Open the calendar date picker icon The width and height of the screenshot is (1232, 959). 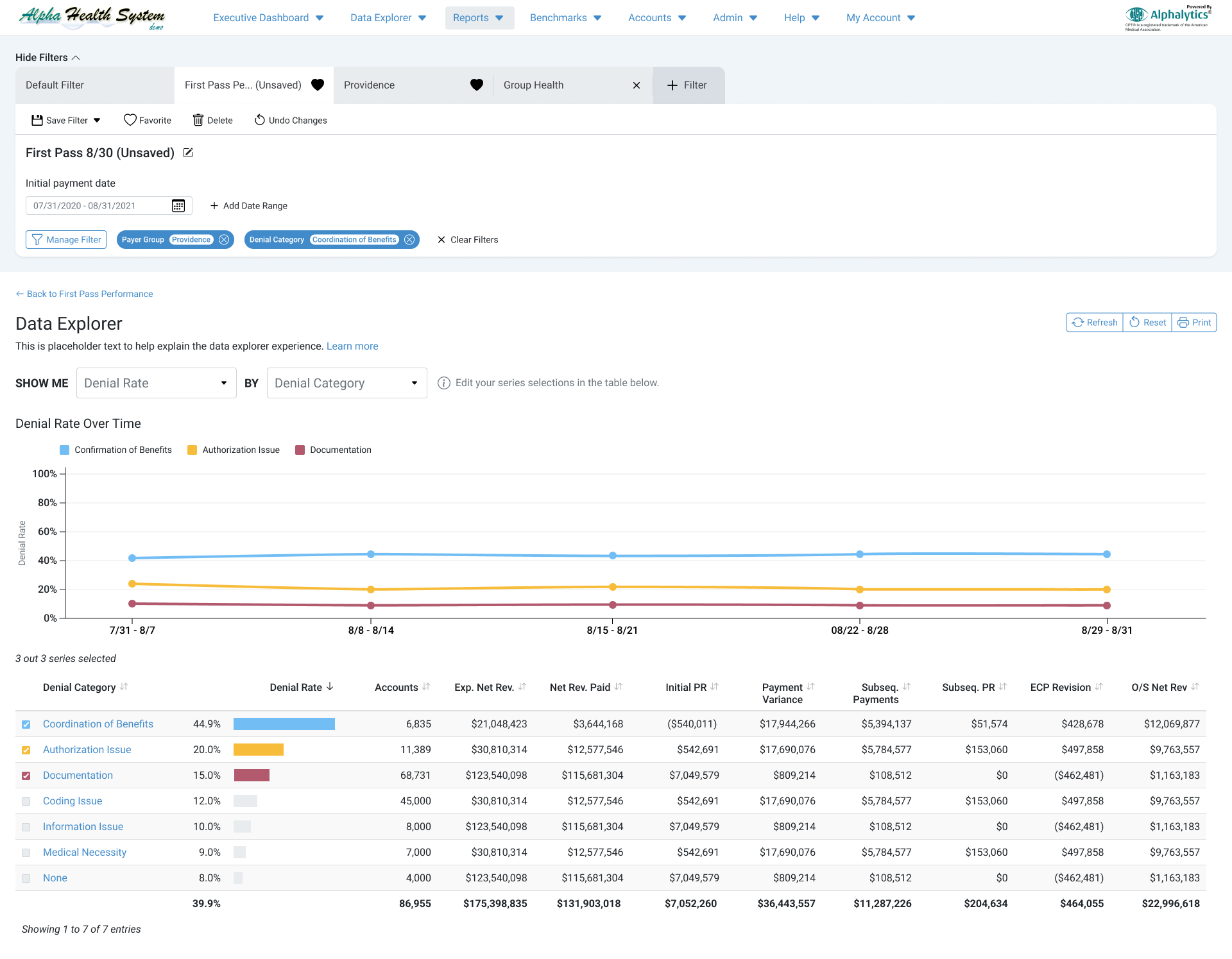point(178,205)
